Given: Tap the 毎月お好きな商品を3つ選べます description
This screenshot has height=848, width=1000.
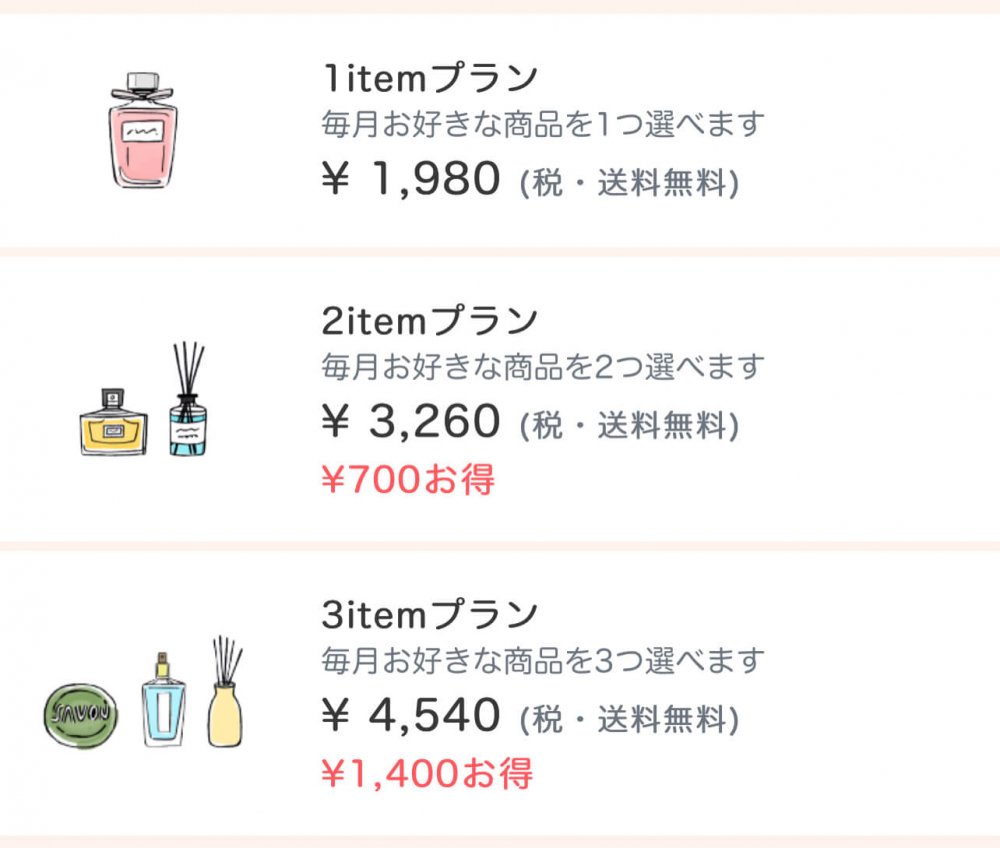Looking at the screenshot, I should point(543,660).
